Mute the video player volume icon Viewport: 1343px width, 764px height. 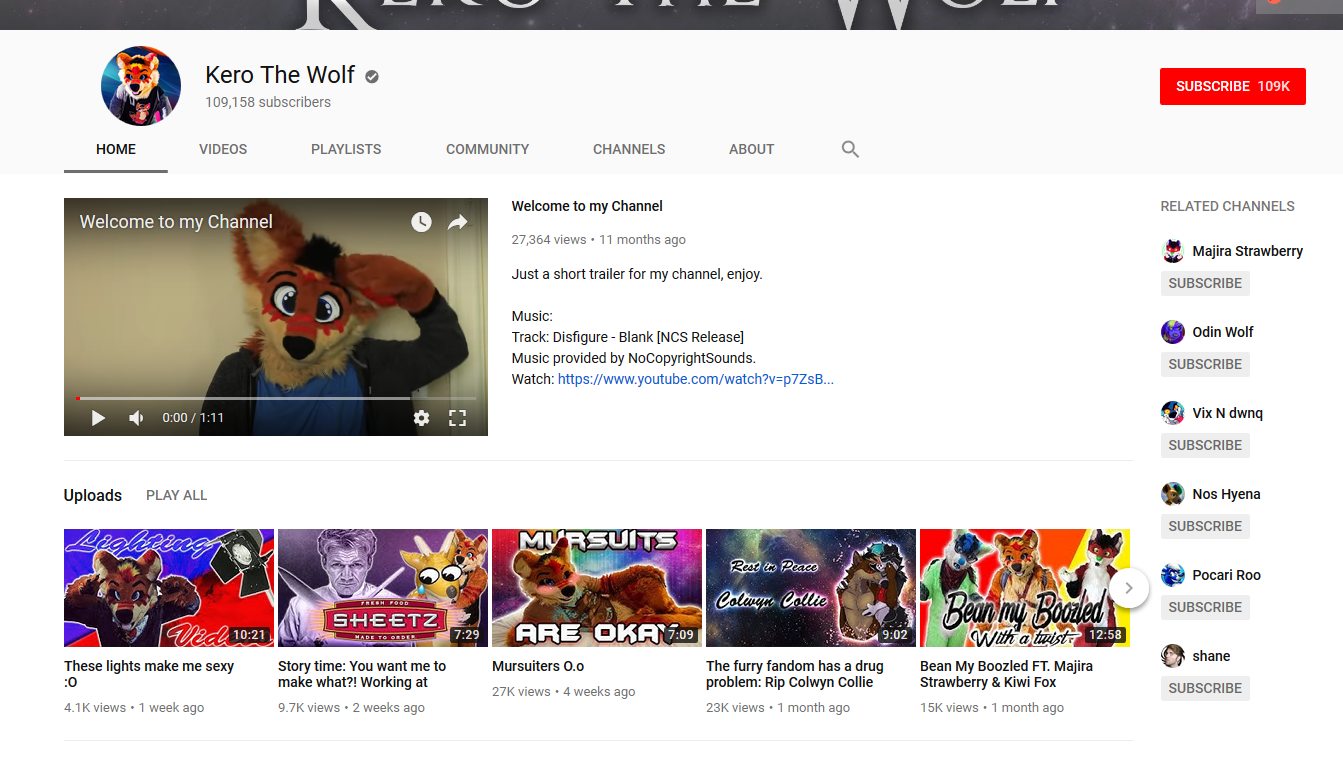tap(137, 418)
